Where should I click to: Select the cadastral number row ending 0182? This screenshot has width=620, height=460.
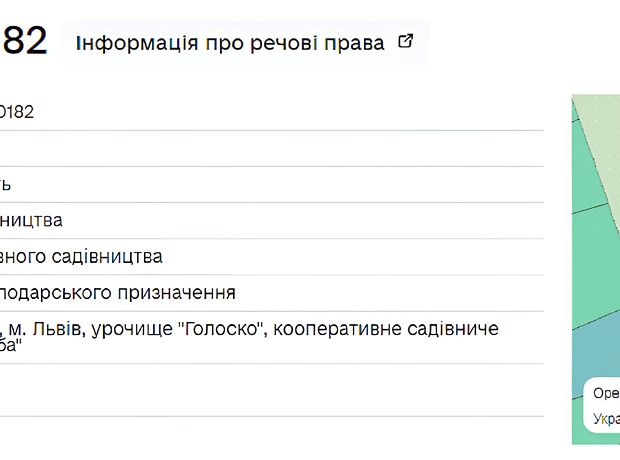click(x=17, y=112)
